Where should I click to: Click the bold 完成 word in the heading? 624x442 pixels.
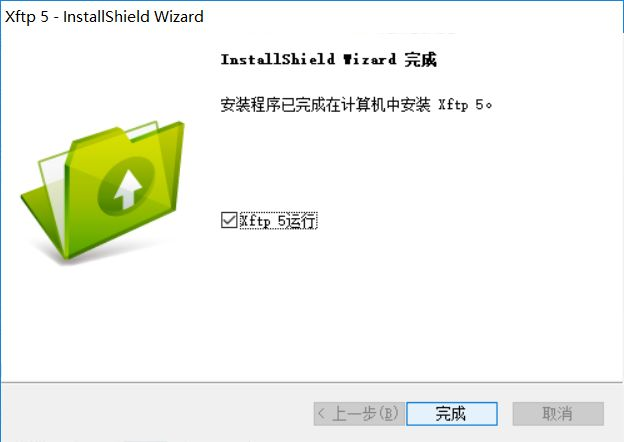[x=421, y=60]
